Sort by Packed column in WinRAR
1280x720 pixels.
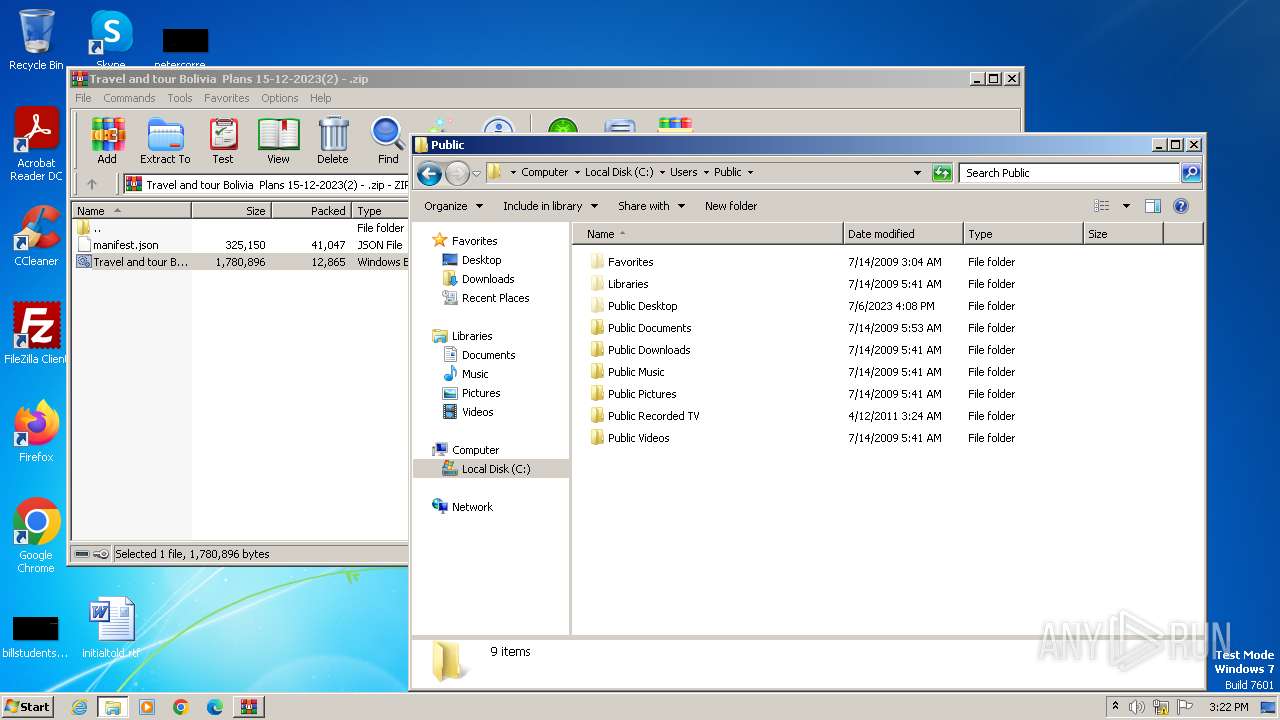point(311,211)
